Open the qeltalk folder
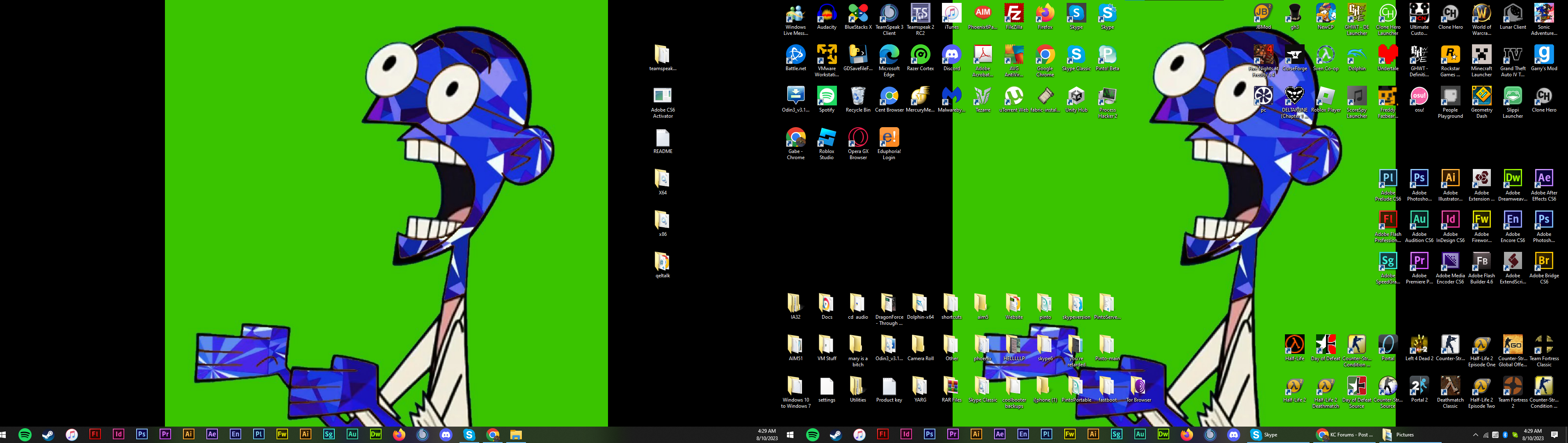The height and width of the screenshot is (443, 1568). [662, 265]
